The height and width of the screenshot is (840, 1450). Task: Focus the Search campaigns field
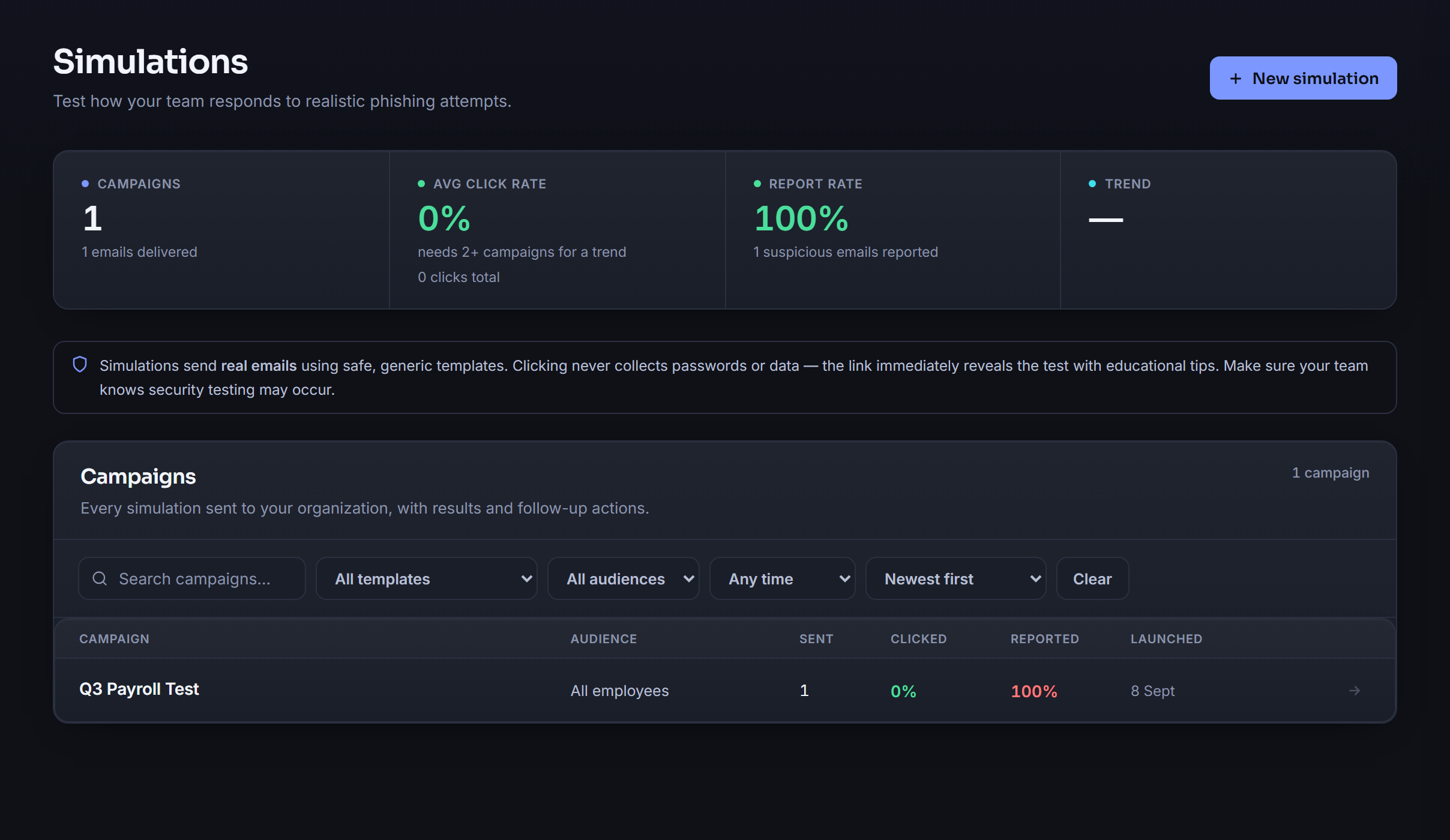pyautogui.click(x=192, y=578)
